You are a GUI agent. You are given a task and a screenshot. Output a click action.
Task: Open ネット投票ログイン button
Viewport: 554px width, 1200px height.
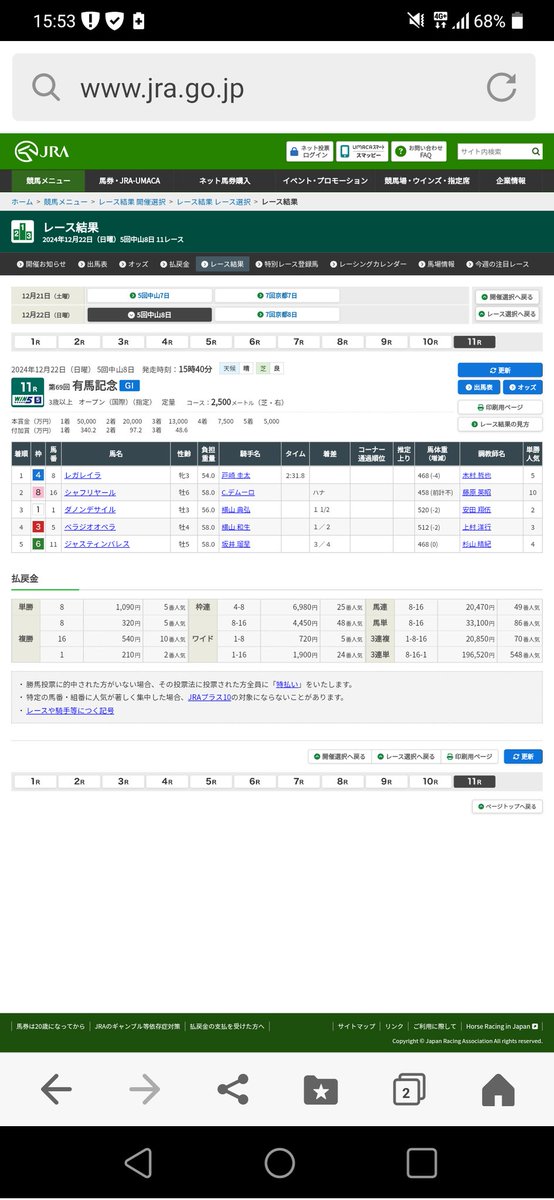click(x=309, y=151)
